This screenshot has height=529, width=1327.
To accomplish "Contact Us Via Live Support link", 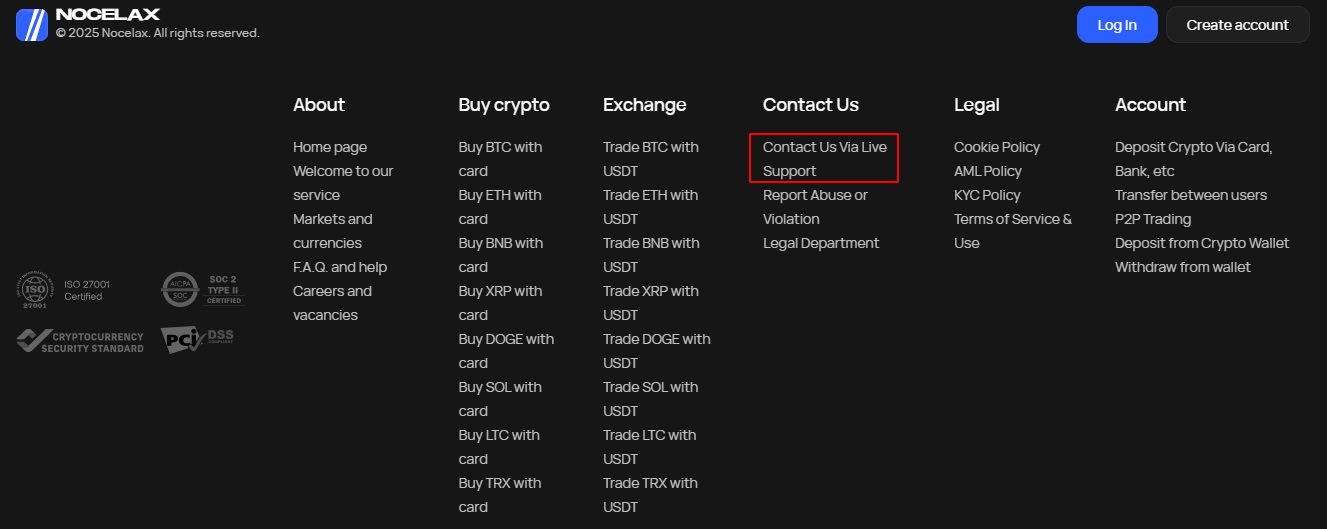I will tap(824, 159).
